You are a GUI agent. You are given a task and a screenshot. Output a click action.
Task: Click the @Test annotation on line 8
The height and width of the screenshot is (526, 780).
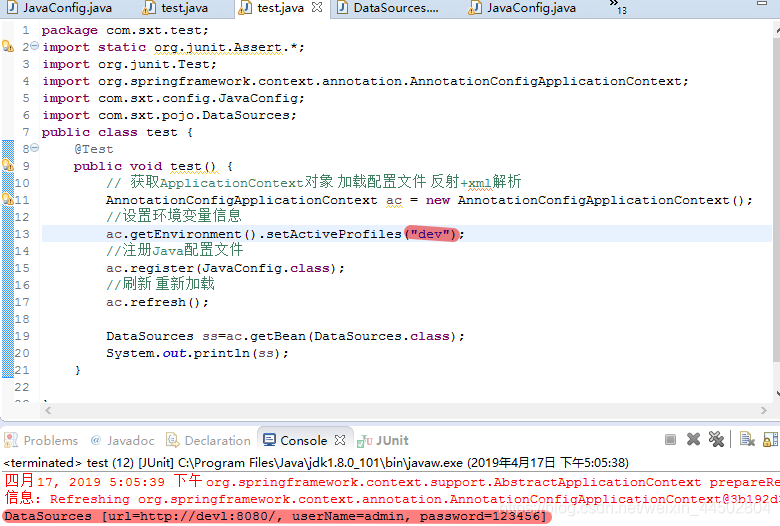coord(94,149)
